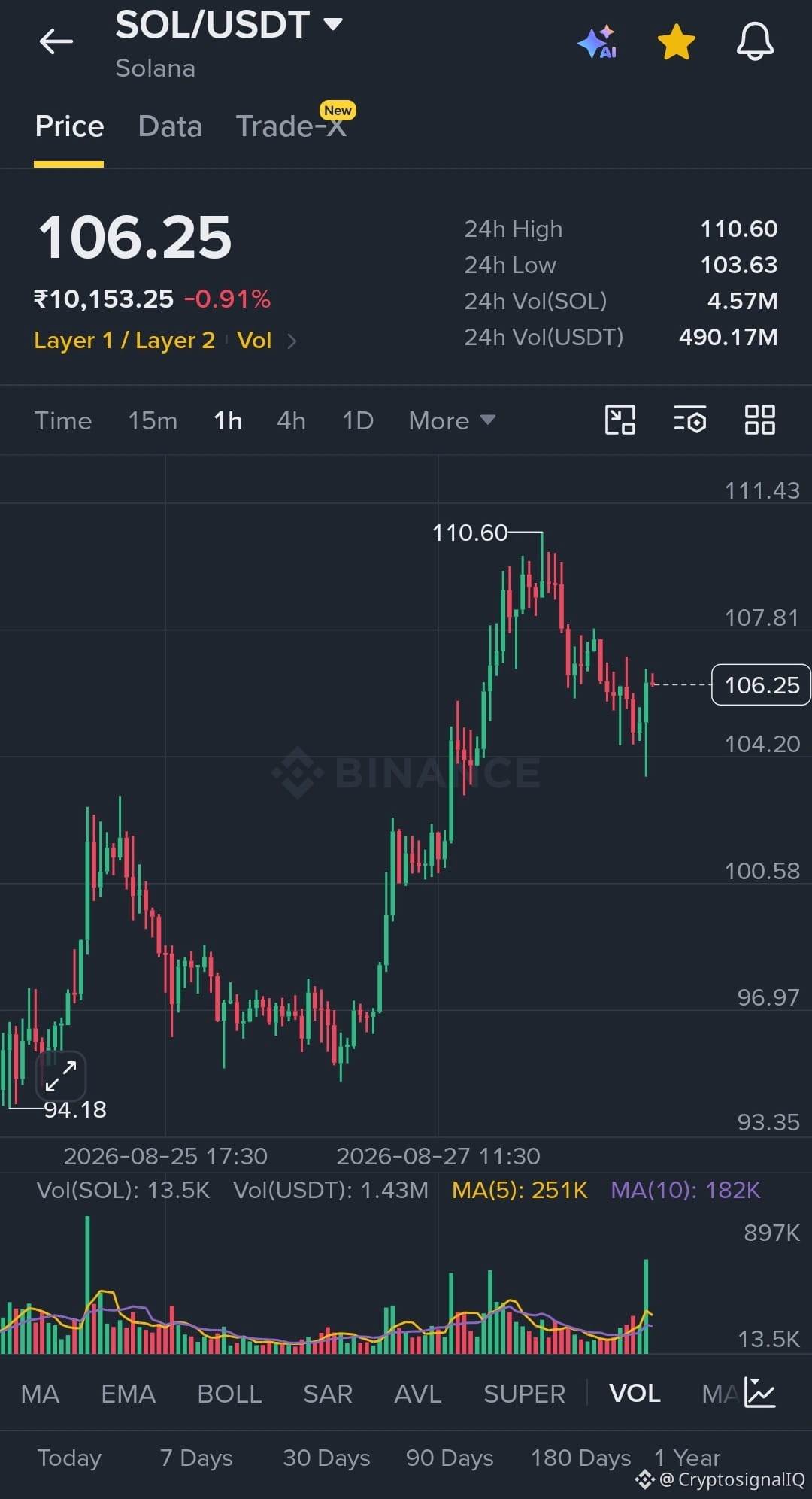This screenshot has height=1499, width=812.
Task: Tap the 94.18 low marker on chart
Action: coord(75,1109)
